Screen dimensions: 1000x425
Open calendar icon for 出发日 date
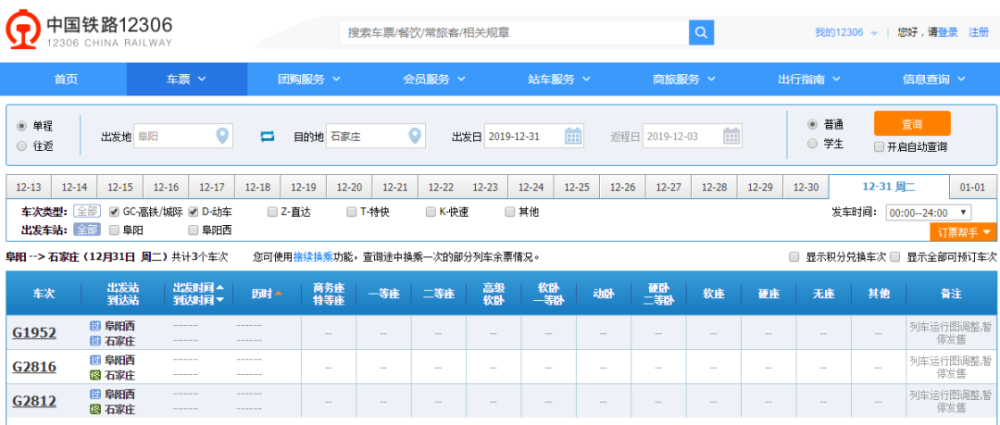573,136
